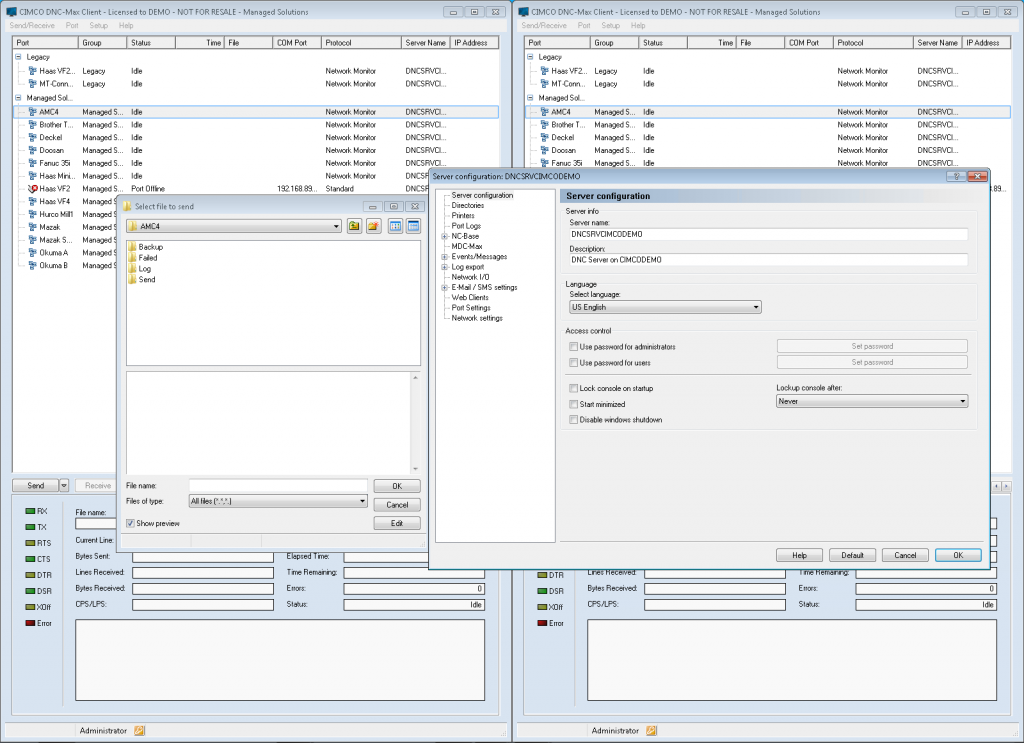Click Deckel port icon in left window
This screenshot has width=1024, height=743.
point(33,137)
